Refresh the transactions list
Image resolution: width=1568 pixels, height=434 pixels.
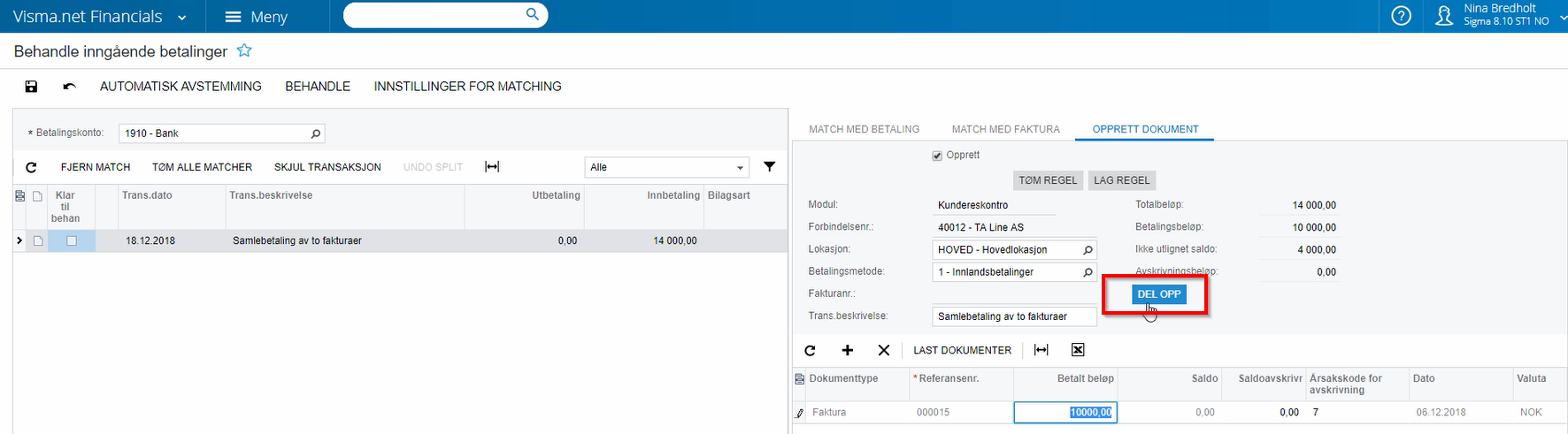31,167
